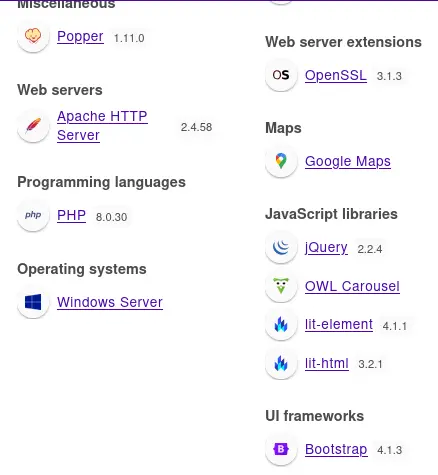Click the Google Maps pin icon
The image size is (438, 475).
(281, 161)
